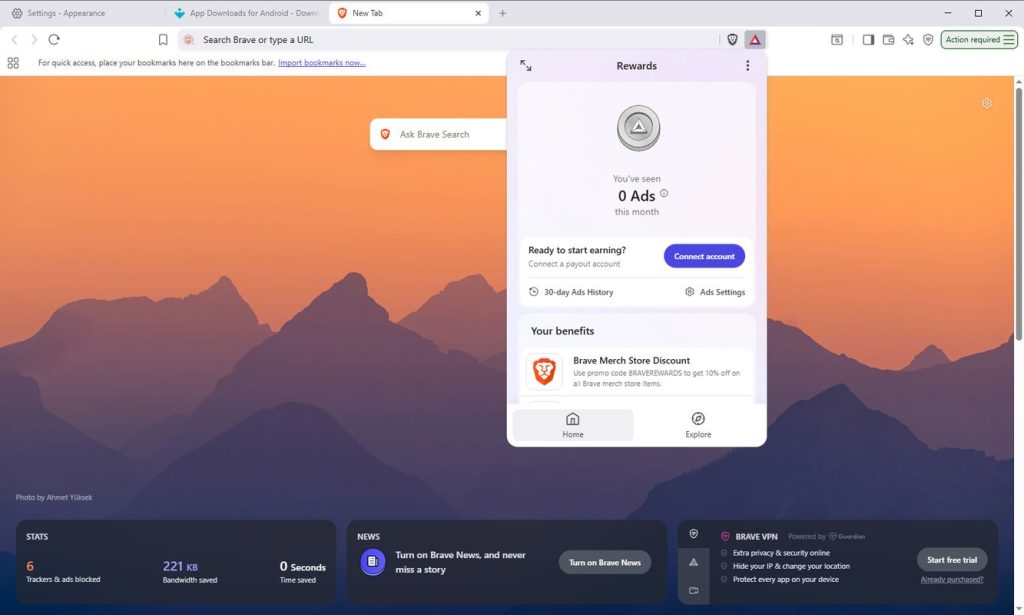Close the New Tab tab
The width and height of the screenshot is (1024, 615).
(x=477, y=13)
